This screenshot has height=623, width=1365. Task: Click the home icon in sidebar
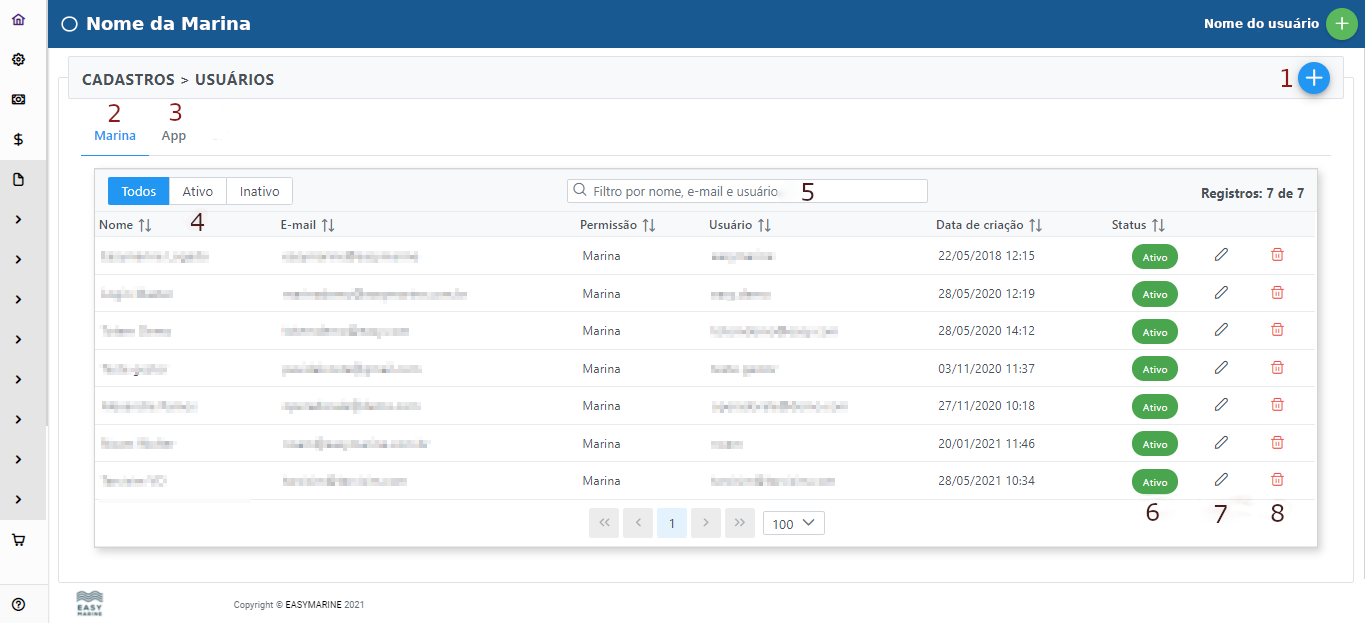[x=18, y=20]
